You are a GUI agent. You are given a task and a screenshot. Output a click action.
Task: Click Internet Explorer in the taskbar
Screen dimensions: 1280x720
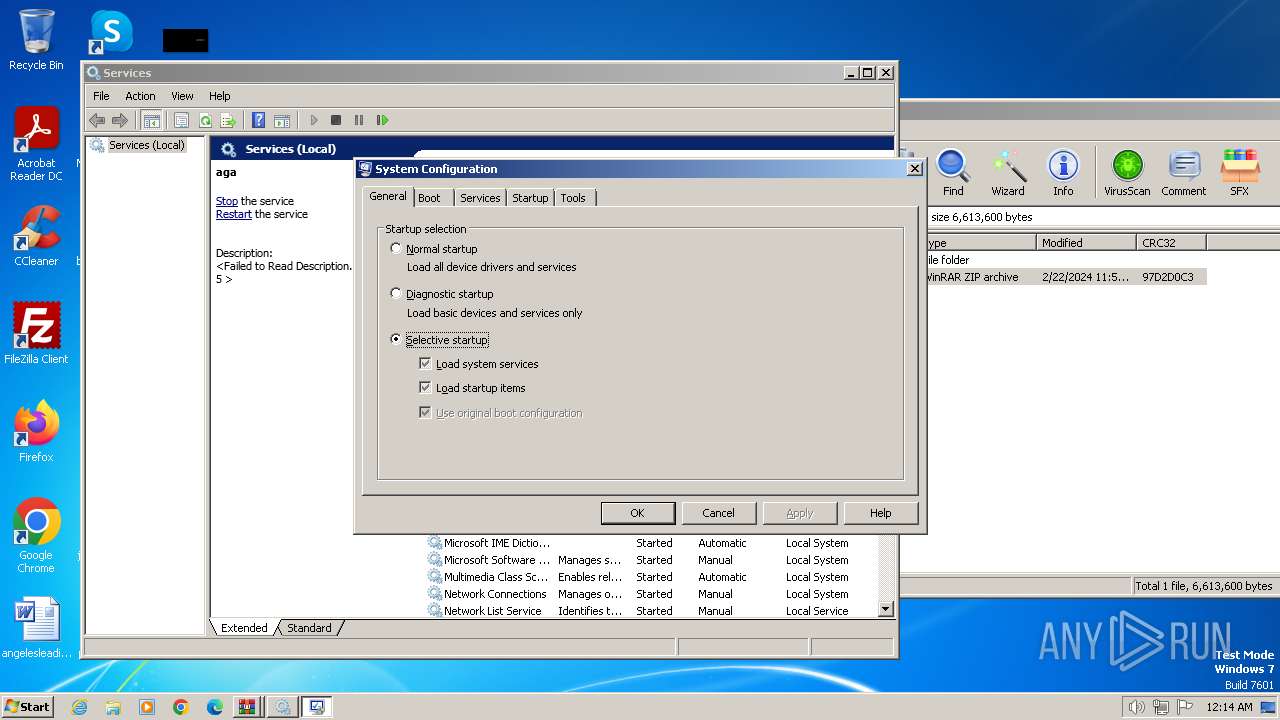pos(79,707)
